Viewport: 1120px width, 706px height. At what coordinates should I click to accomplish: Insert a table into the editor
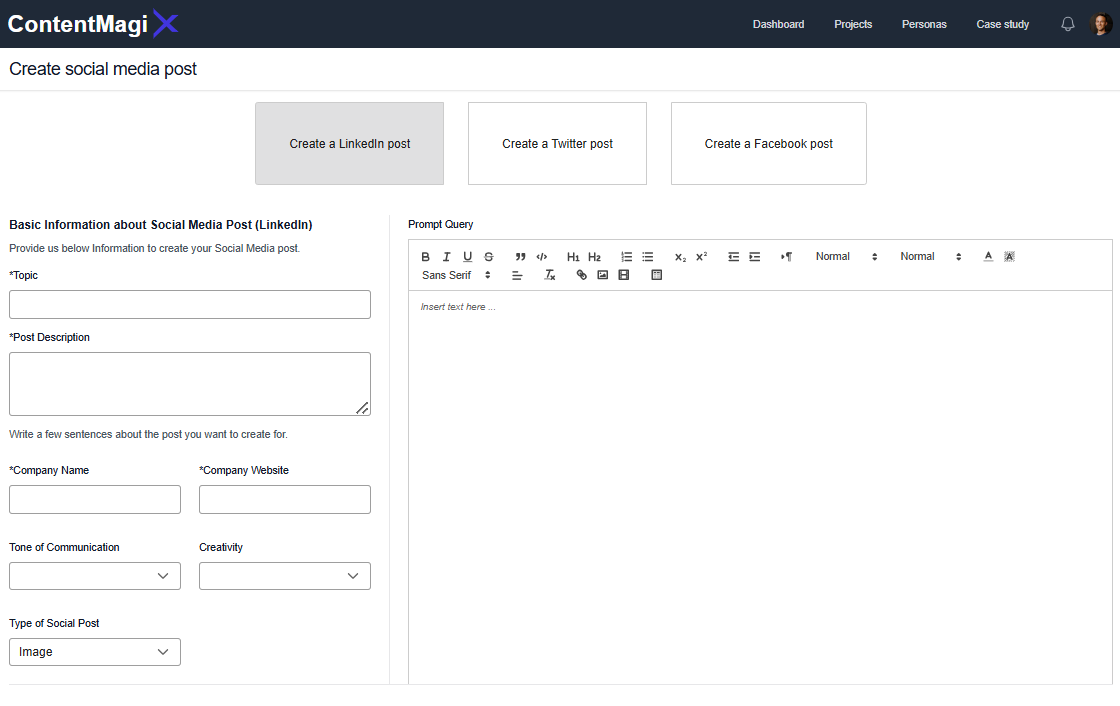[x=656, y=275]
